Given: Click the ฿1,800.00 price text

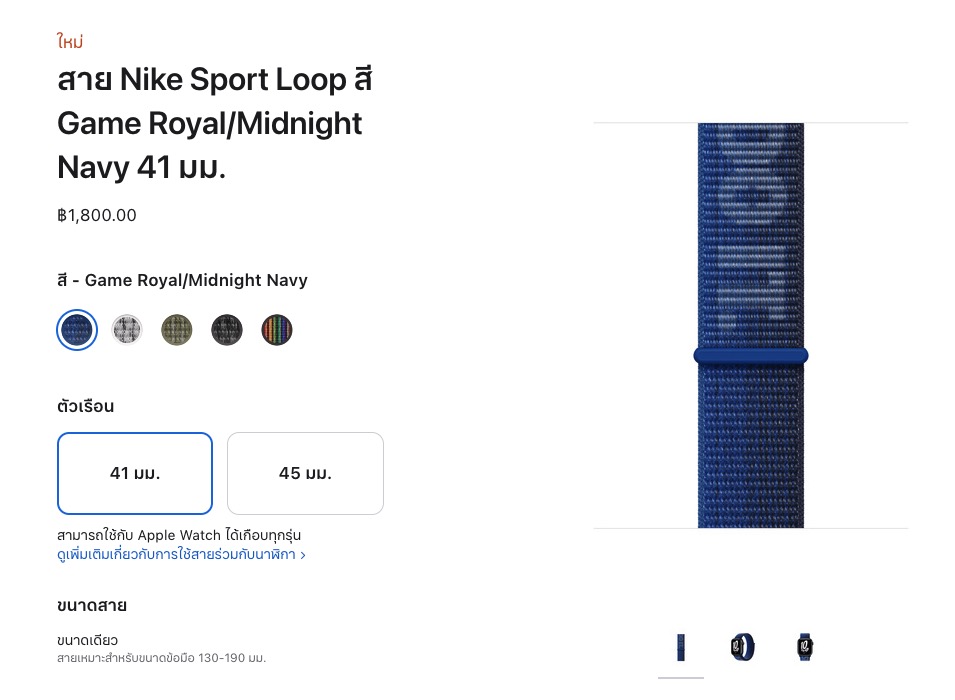Looking at the screenshot, I should 97,215.
